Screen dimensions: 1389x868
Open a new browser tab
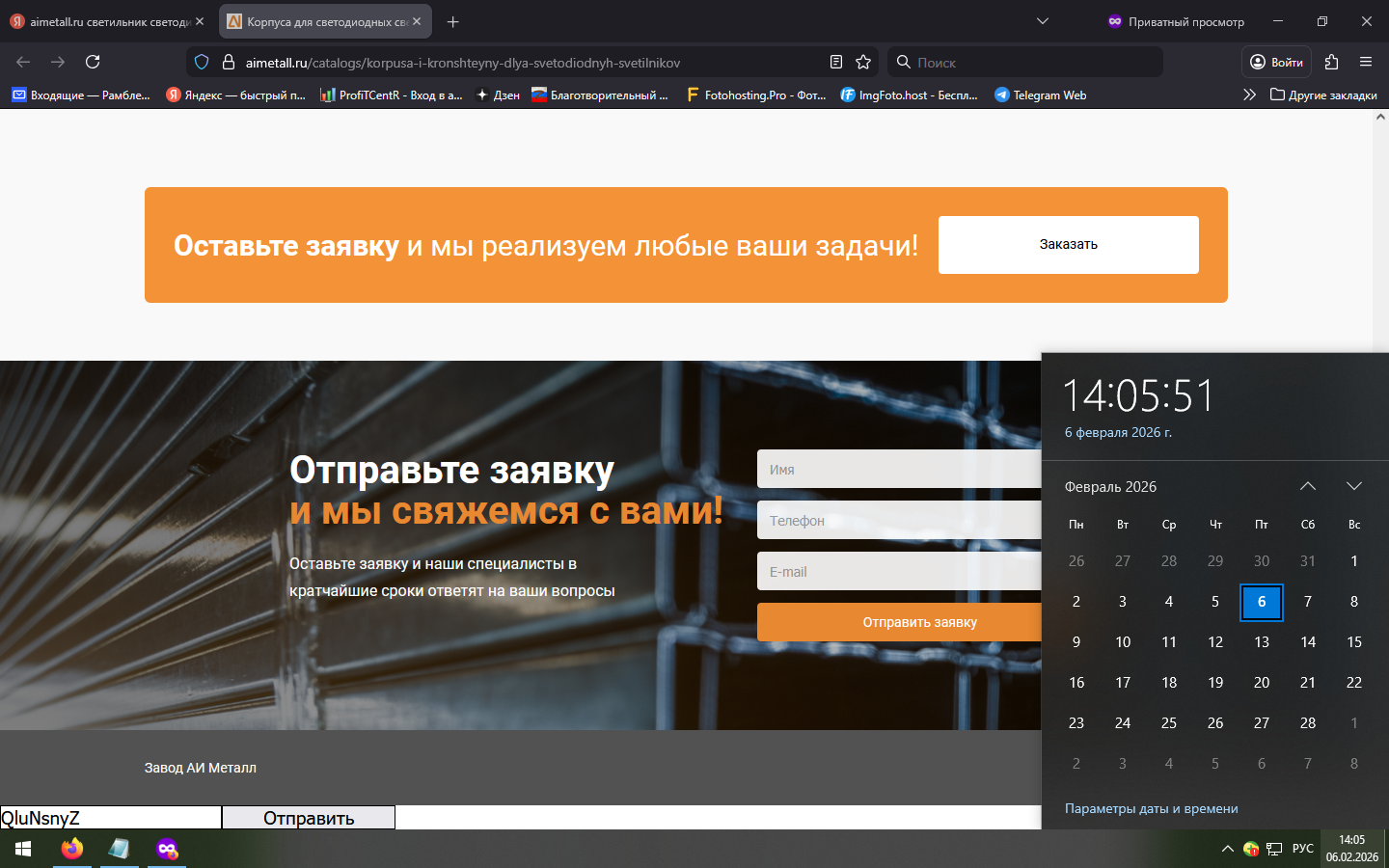[x=452, y=21]
